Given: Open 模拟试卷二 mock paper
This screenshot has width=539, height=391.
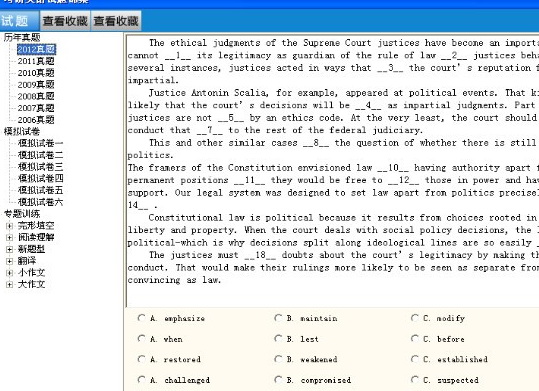Looking at the screenshot, I should pos(41,155).
